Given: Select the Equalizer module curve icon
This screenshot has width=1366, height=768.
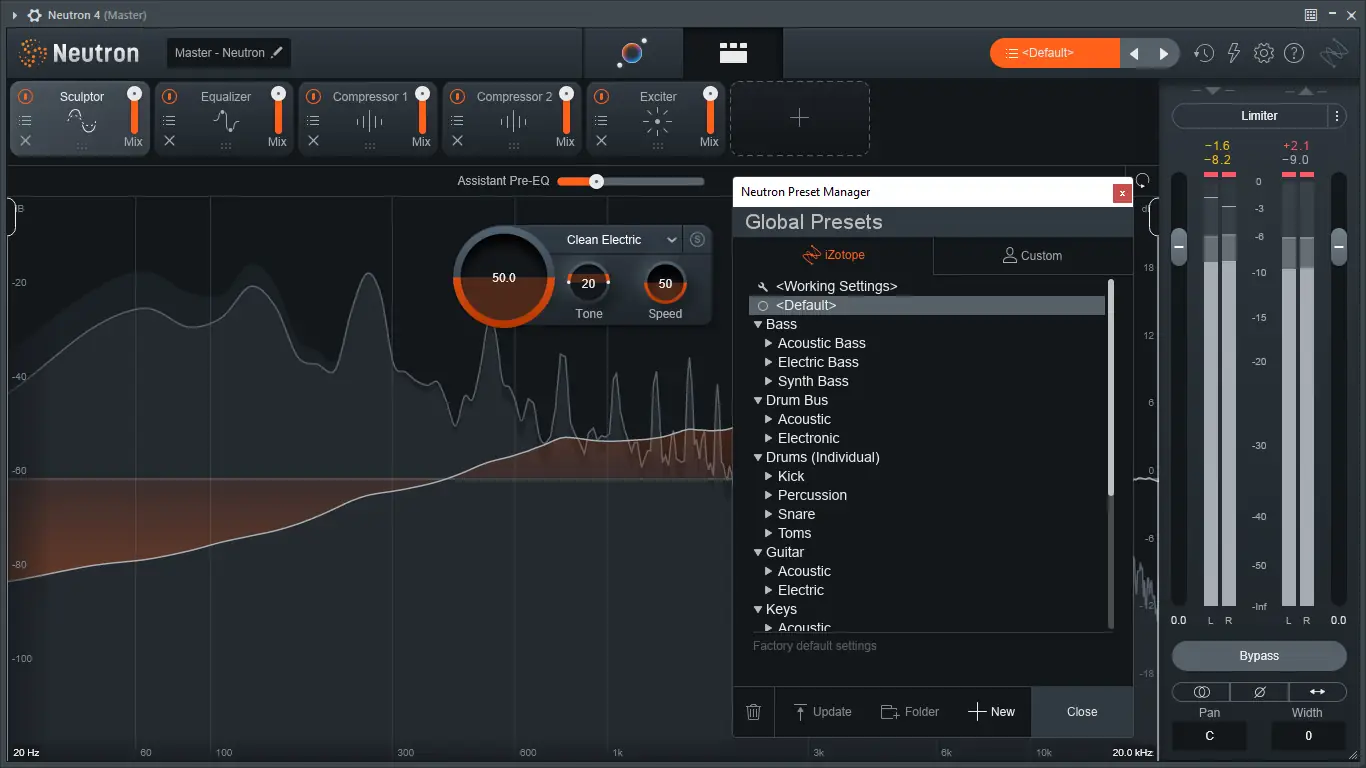Looking at the screenshot, I should pyautogui.click(x=226, y=121).
